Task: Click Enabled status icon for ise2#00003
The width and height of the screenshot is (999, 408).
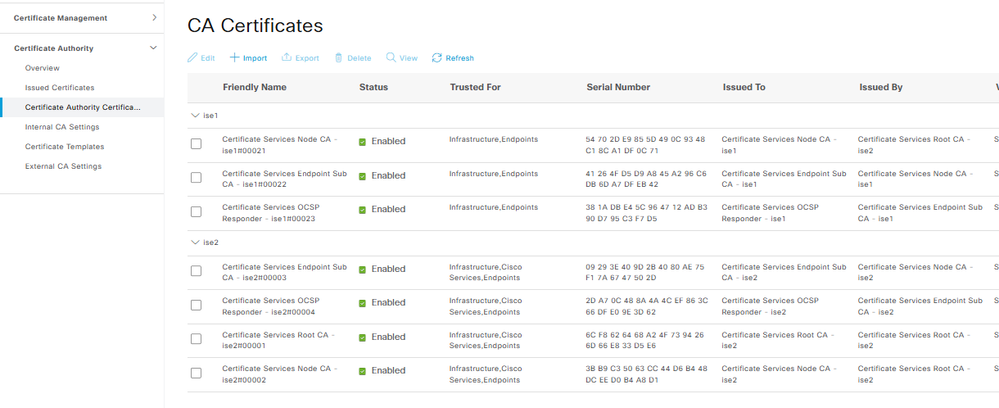Action: coord(363,270)
